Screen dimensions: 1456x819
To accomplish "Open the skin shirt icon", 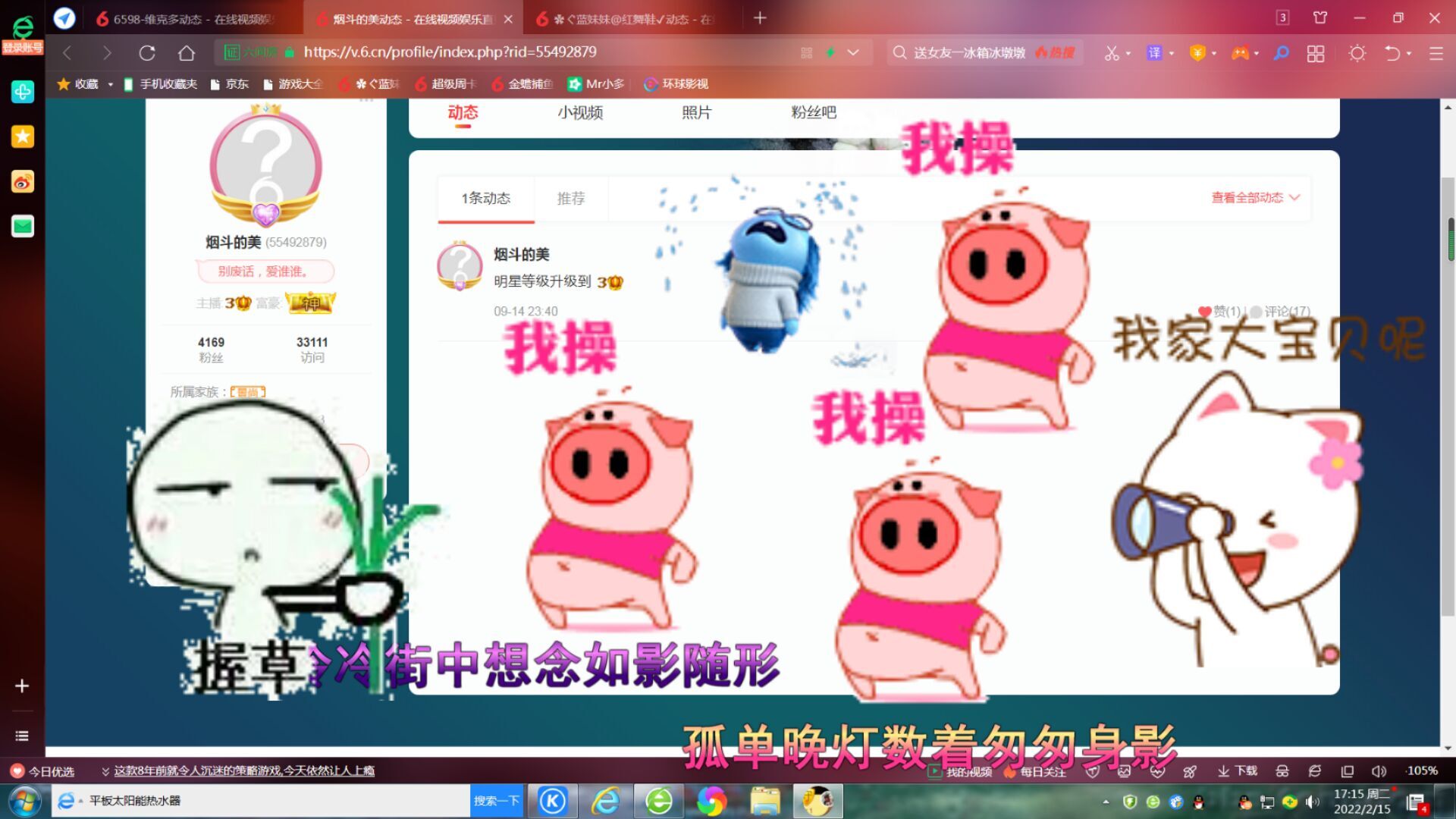I will click(x=1320, y=17).
